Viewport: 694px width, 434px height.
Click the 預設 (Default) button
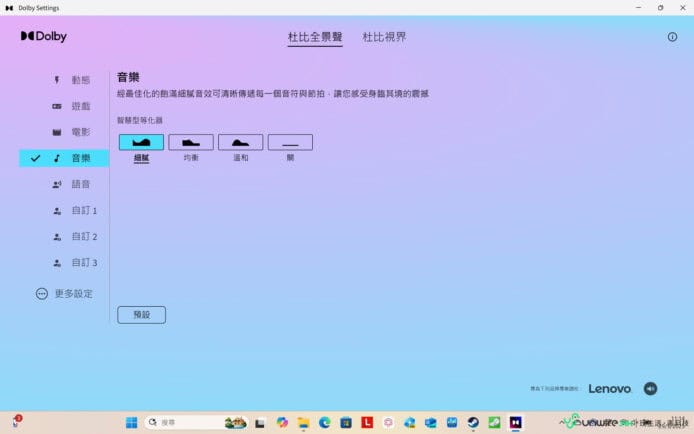tap(142, 315)
